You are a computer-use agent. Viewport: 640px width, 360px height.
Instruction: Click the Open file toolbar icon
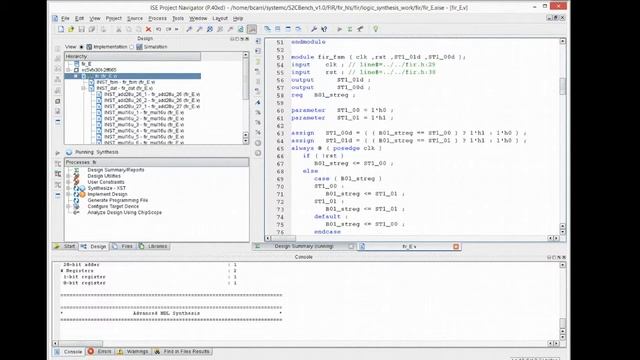pyautogui.click(x=71, y=29)
